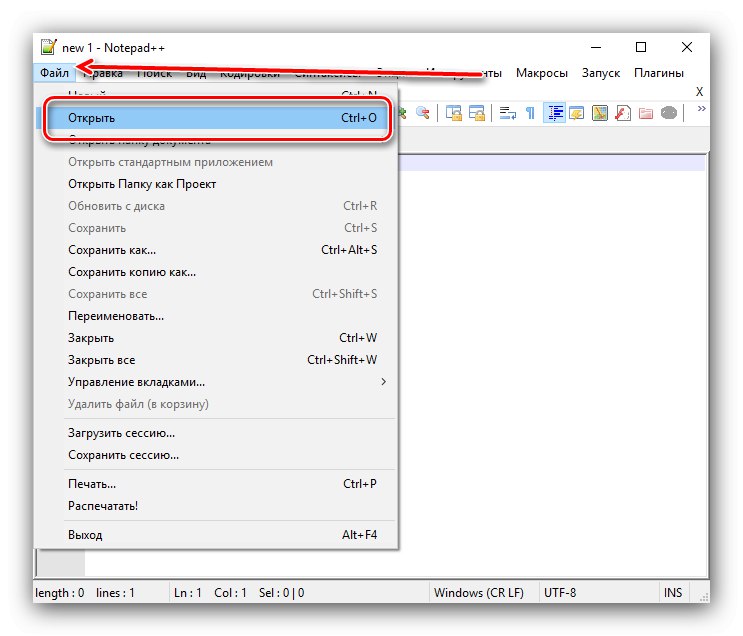Open the Файл menu
The width and height of the screenshot is (743, 636).
pos(54,73)
